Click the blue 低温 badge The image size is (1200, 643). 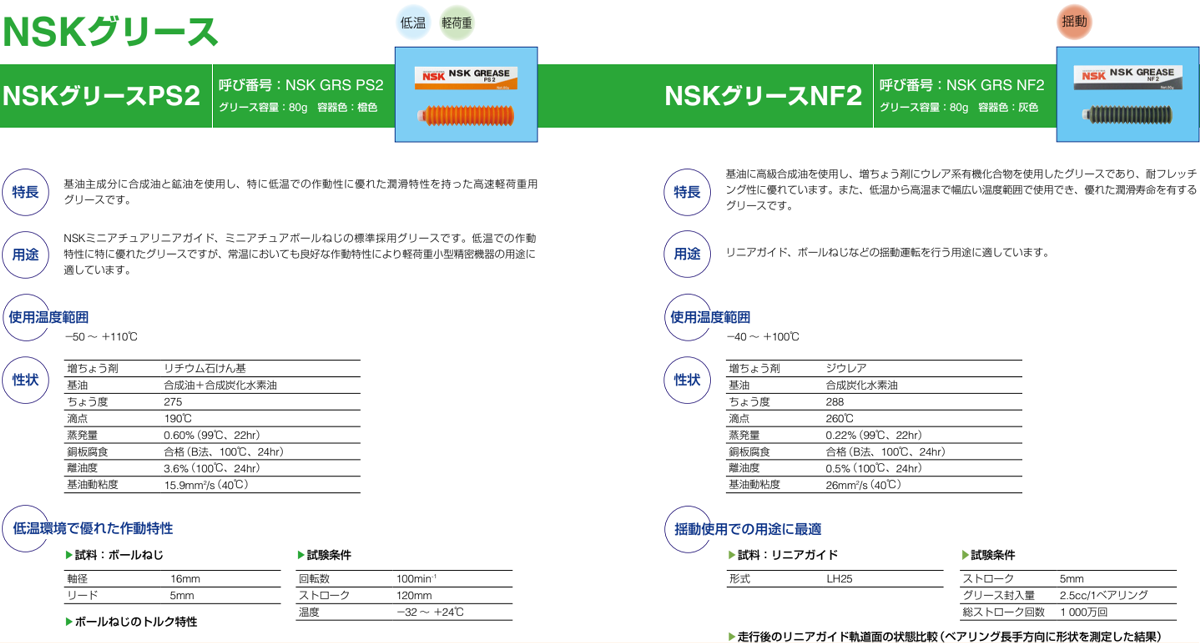(413, 22)
